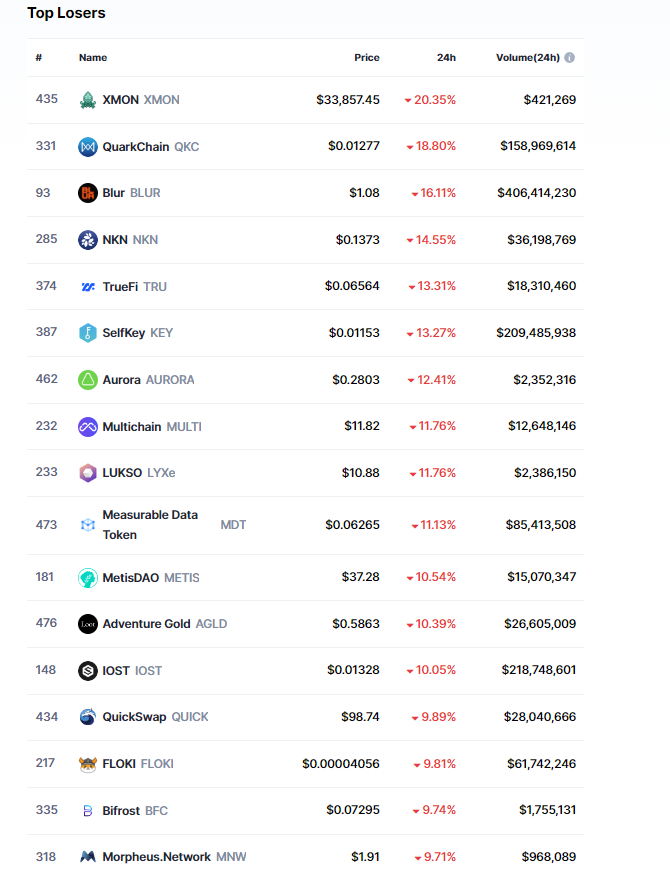
Task: Sort by the # rank column header
Action: [x=39, y=58]
